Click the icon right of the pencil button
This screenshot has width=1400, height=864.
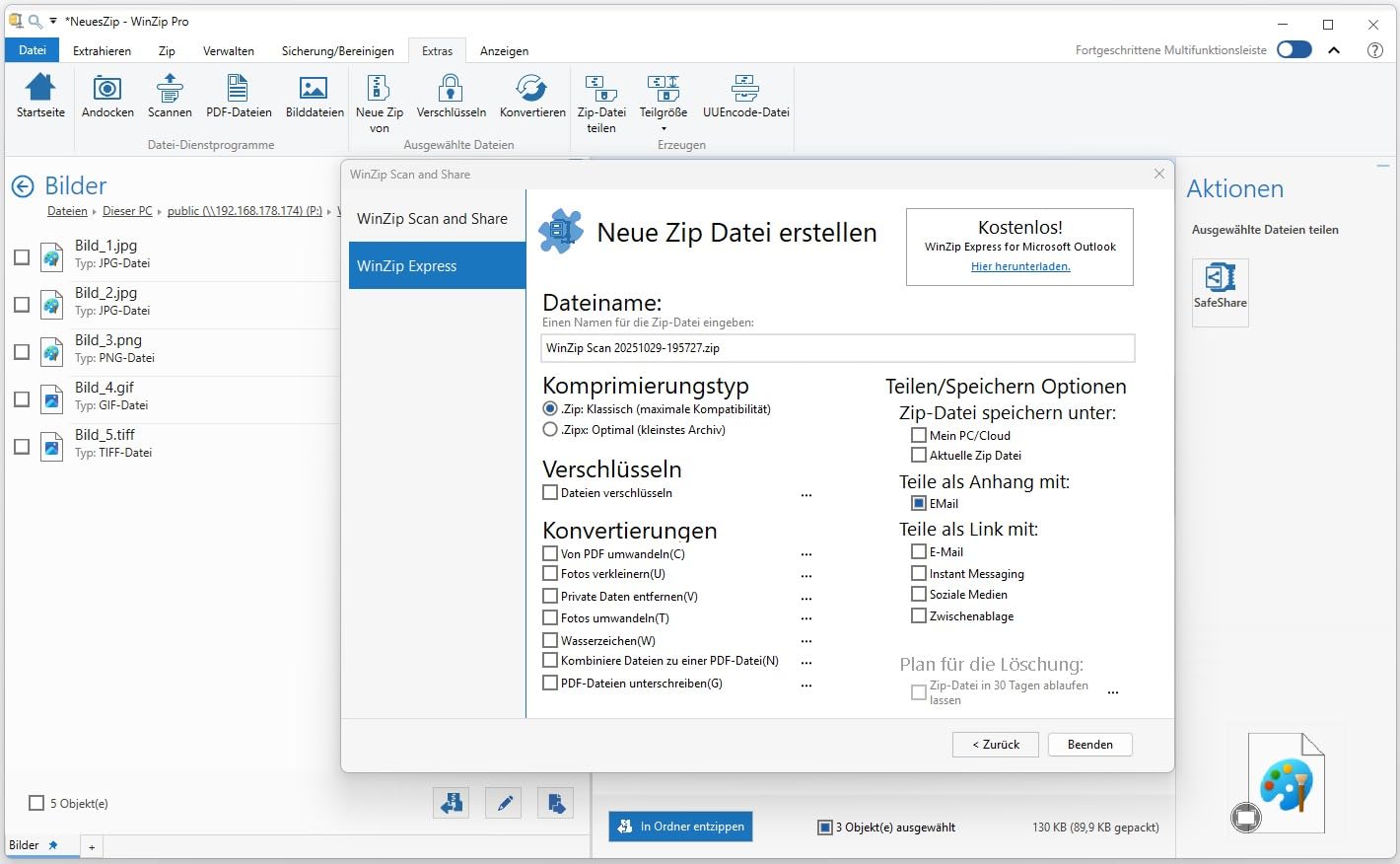click(x=556, y=803)
